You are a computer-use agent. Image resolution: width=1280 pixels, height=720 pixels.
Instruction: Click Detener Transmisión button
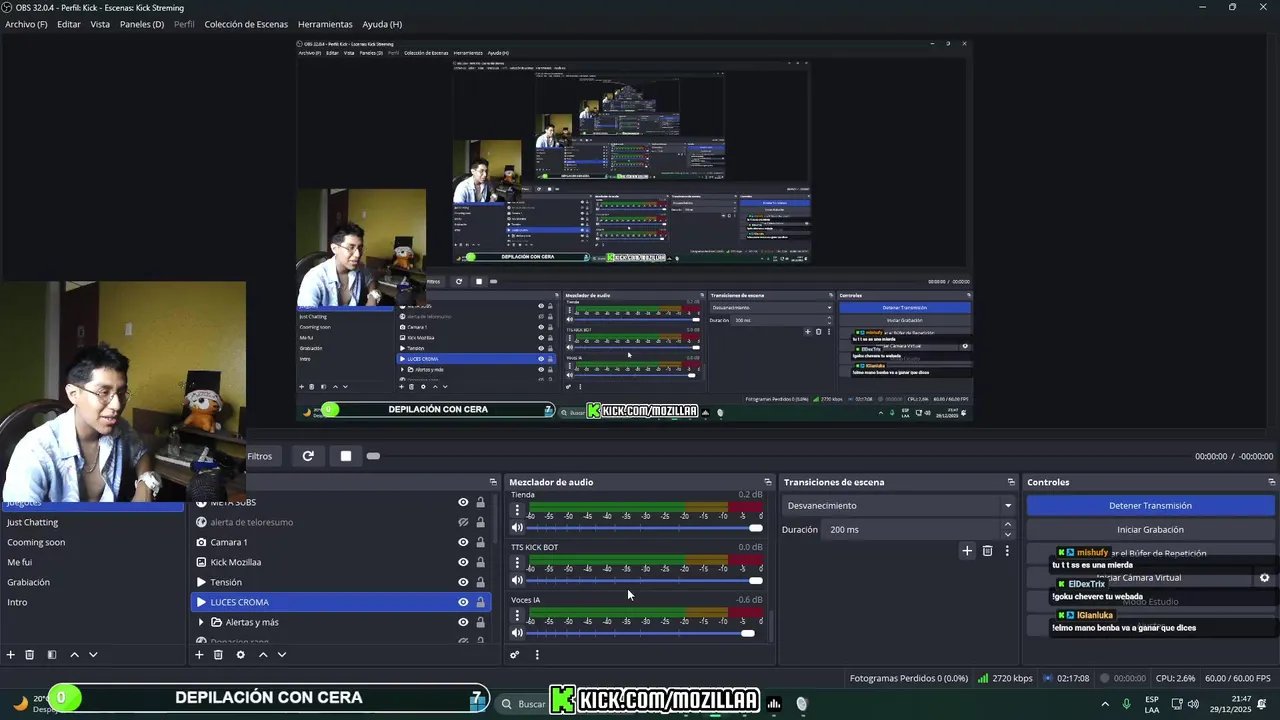(x=1150, y=506)
